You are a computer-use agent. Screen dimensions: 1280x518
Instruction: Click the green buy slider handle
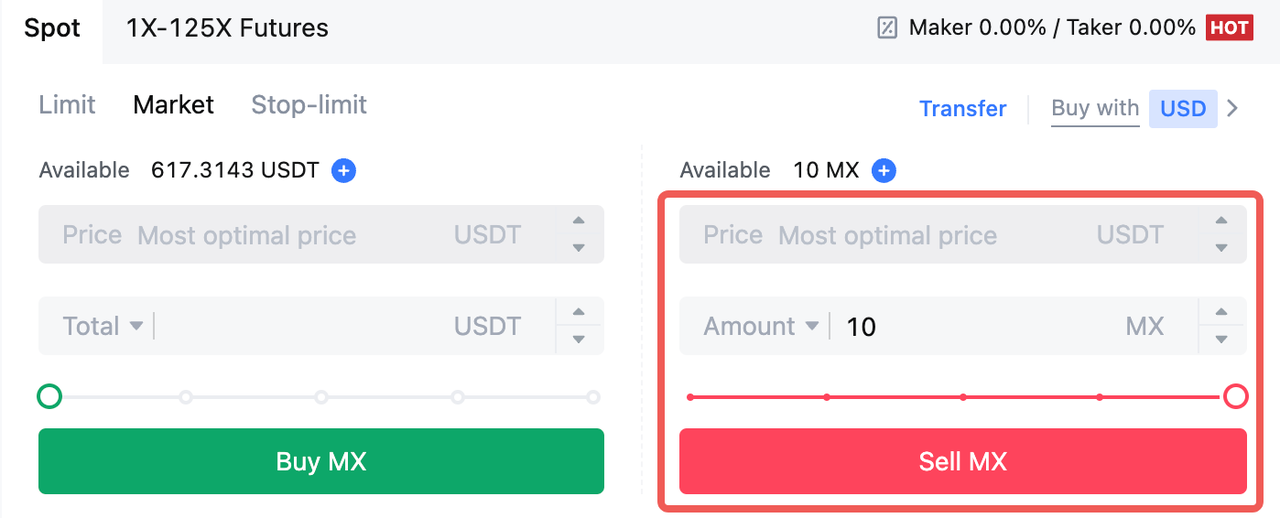(49, 397)
